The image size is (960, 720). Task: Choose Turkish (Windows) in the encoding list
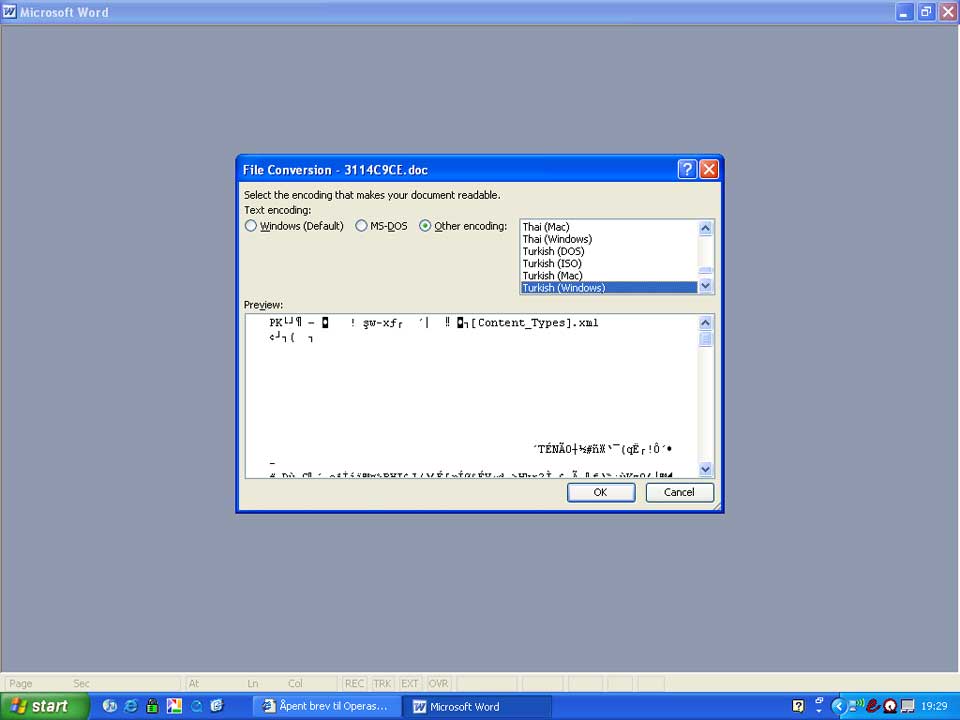pos(609,288)
